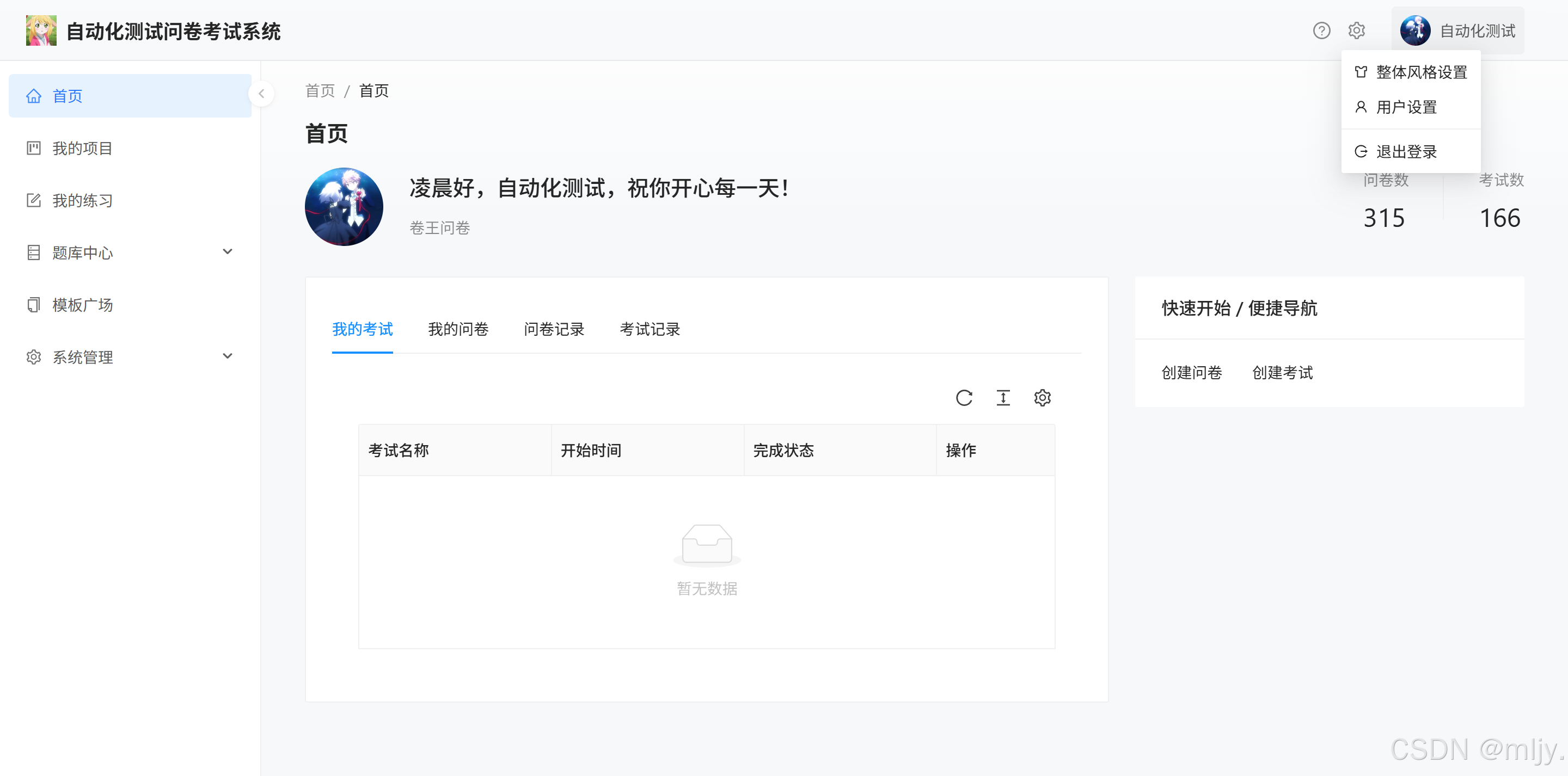
Task: Click the system logo in header
Action: [41, 30]
